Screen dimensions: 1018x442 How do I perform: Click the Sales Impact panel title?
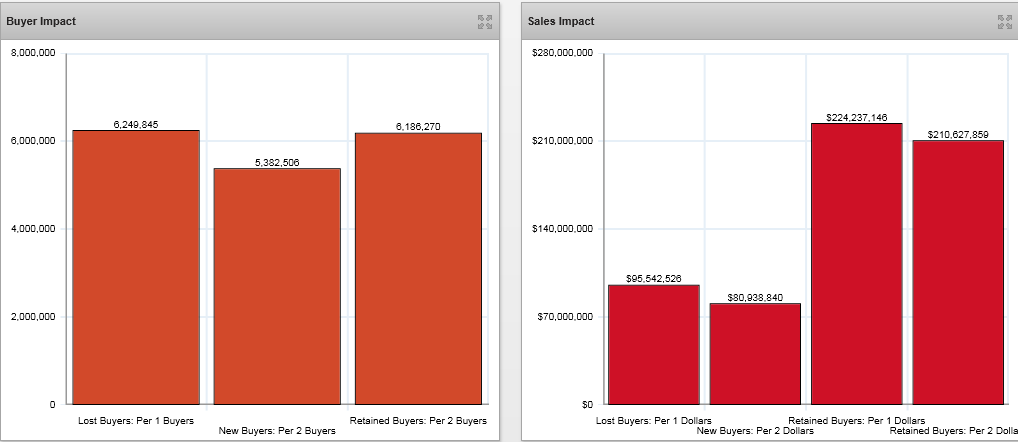click(x=561, y=21)
